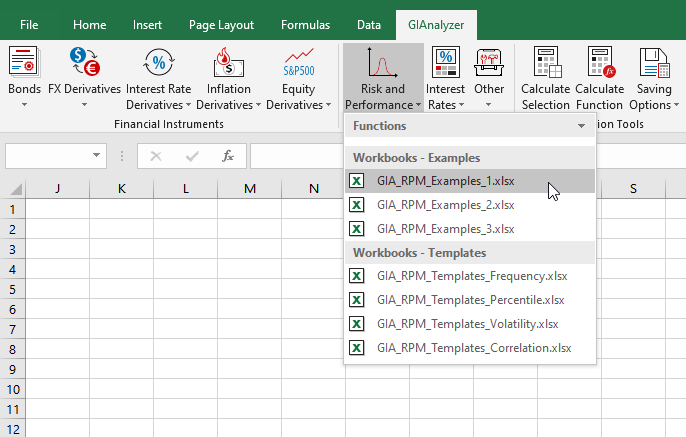
Task: Click the Calculate Selection calculator icon
Action: [x=547, y=62]
